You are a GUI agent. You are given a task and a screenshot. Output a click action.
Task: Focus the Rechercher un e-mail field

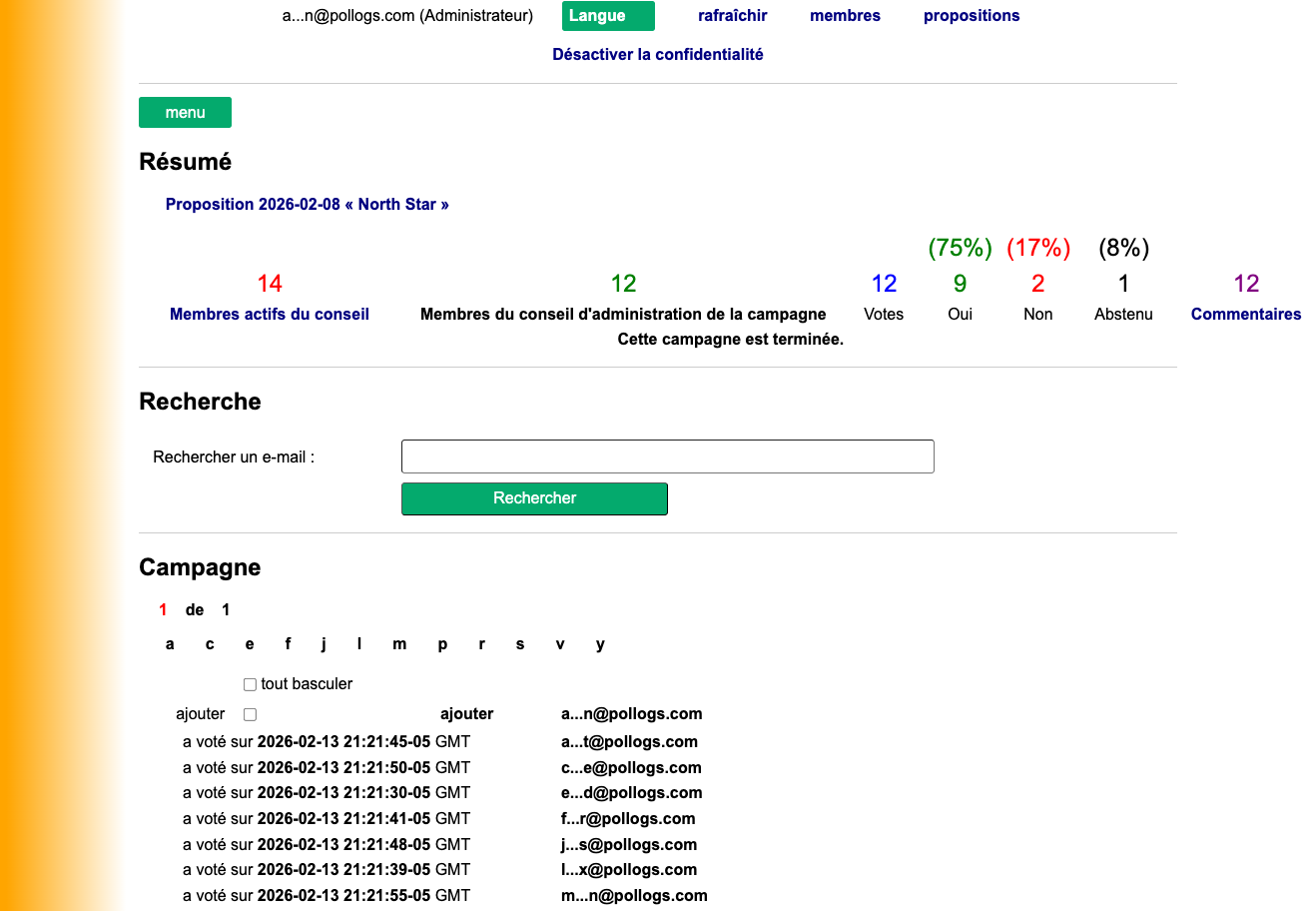pyautogui.click(x=667, y=456)
